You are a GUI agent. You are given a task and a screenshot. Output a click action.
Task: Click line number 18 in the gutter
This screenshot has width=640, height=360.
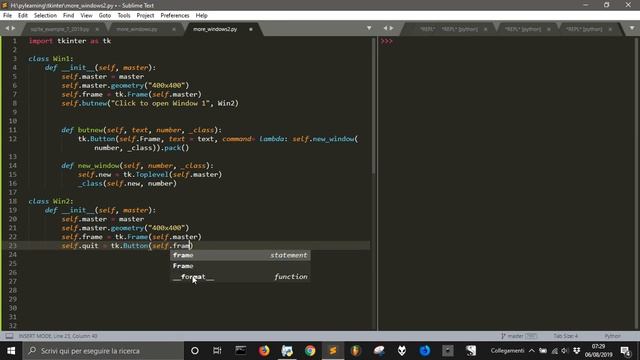pyautogui.click(x=13, y=201)
